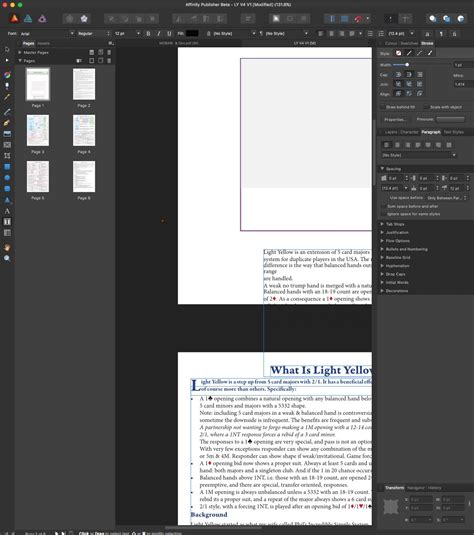Select the Page 2 thumbnail
Screen dimensions: 474x535
tap(84, 84)
